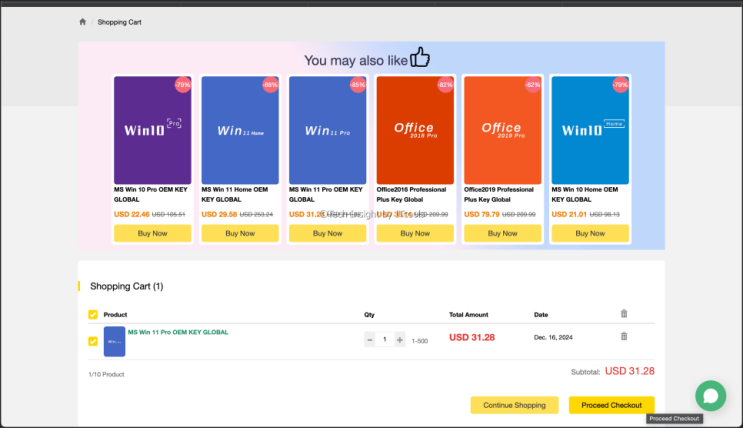Click USD 29.58 price of Win 11 Home

pos(219,214)
